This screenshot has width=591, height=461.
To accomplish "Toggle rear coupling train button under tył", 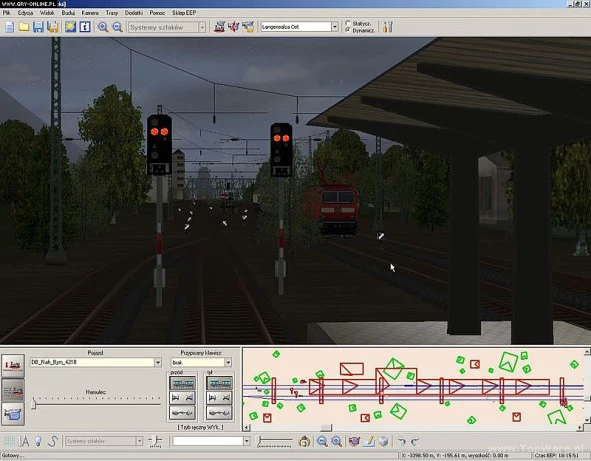I will click(x=219, y=383).
